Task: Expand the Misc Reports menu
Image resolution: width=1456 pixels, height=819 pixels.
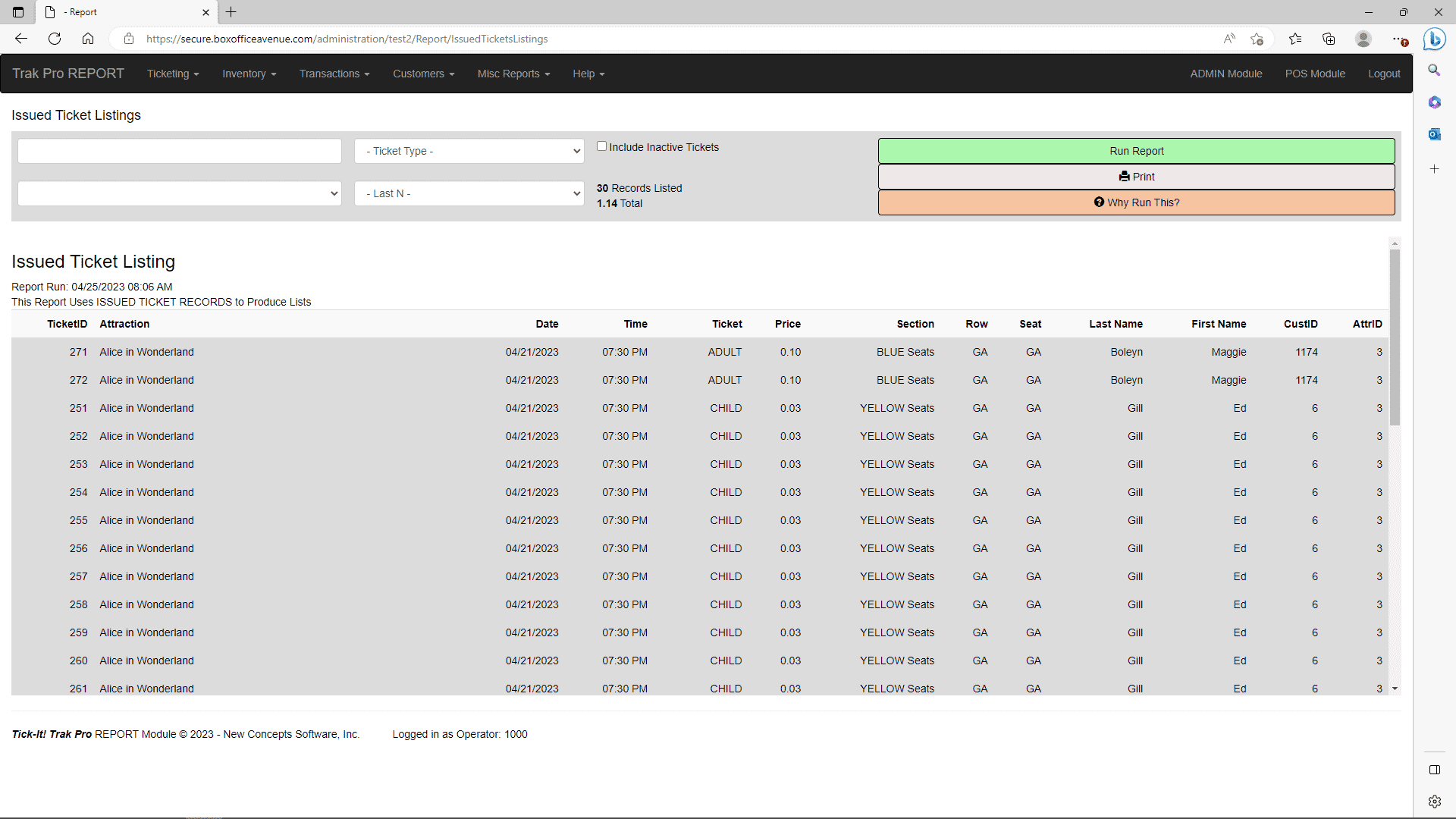Action: [513, 74]
